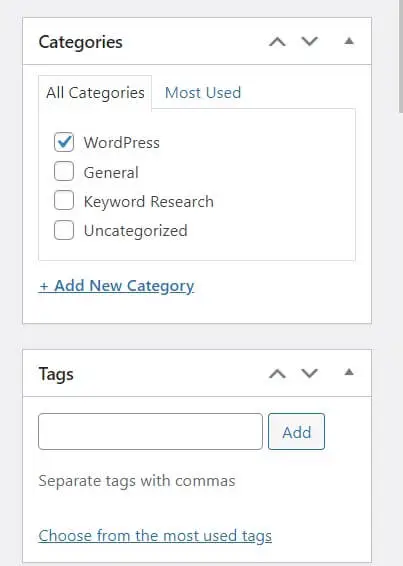Move the Tags panel up
This screenshot has width=403, height=566.
click(277, 374)
